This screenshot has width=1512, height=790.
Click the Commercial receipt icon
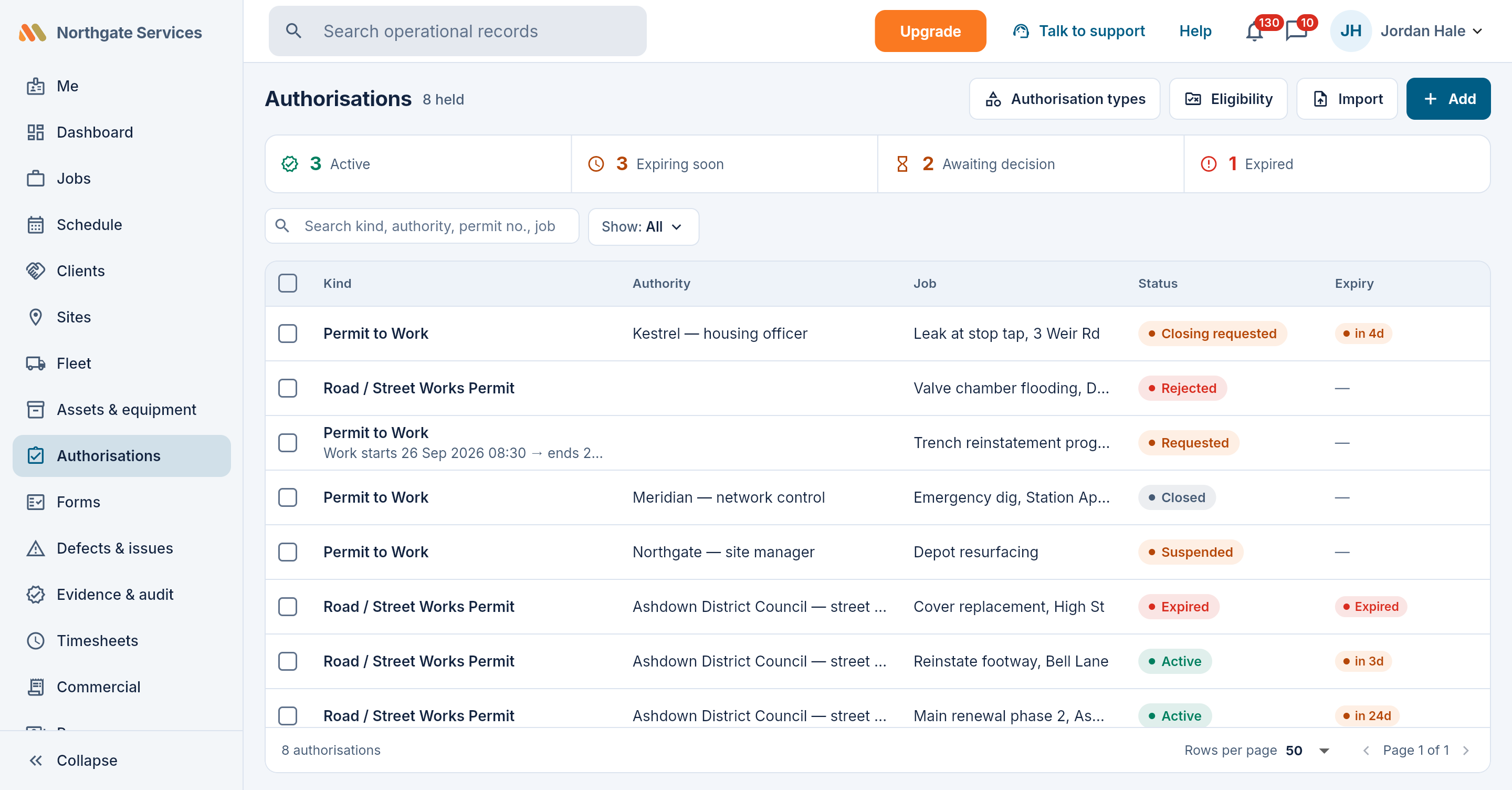(35, 687)
